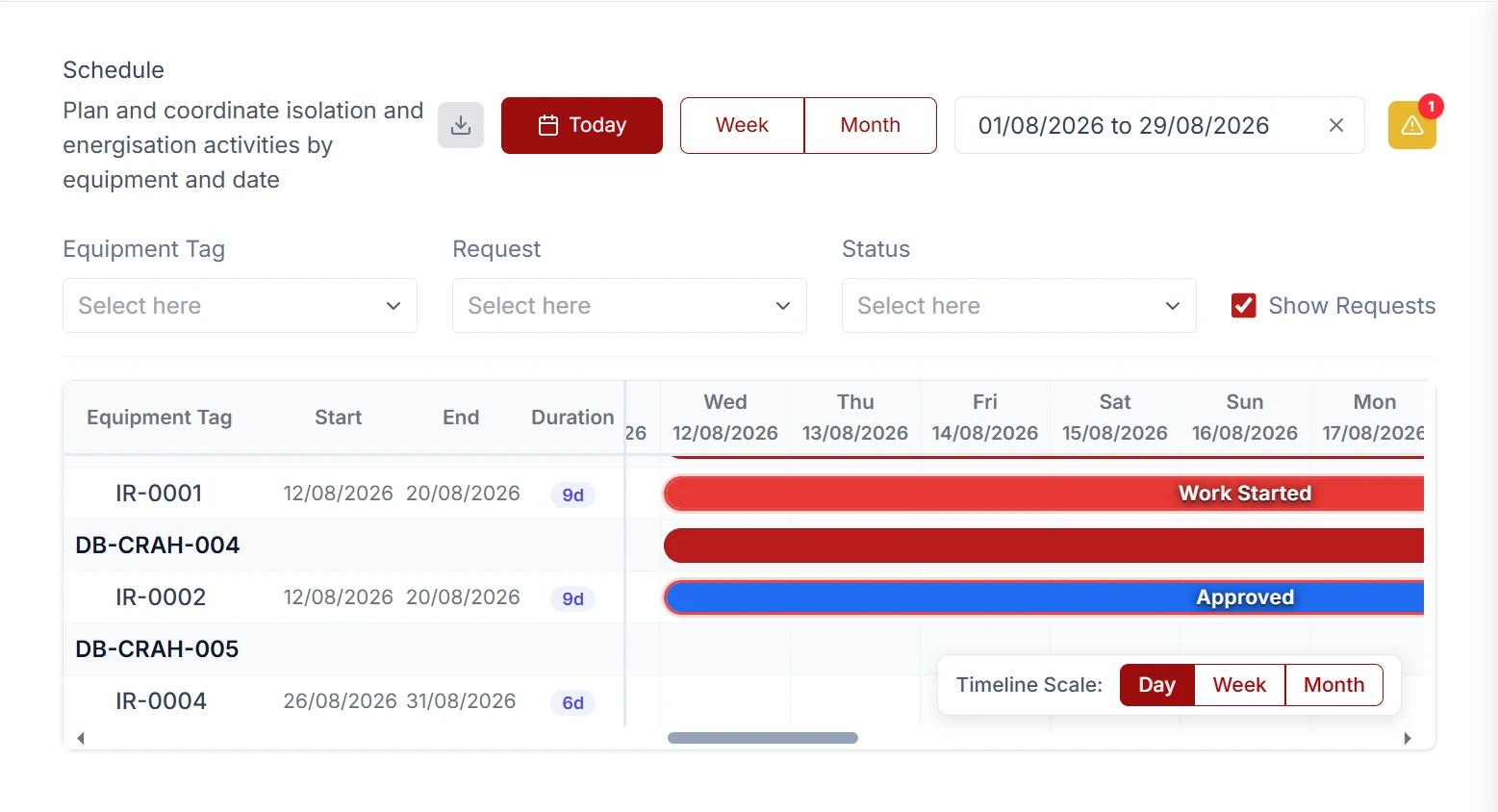Click the Sat 15/08/2026 date header
Viewport: 1498px width, 812px height.
[1115, 418]
